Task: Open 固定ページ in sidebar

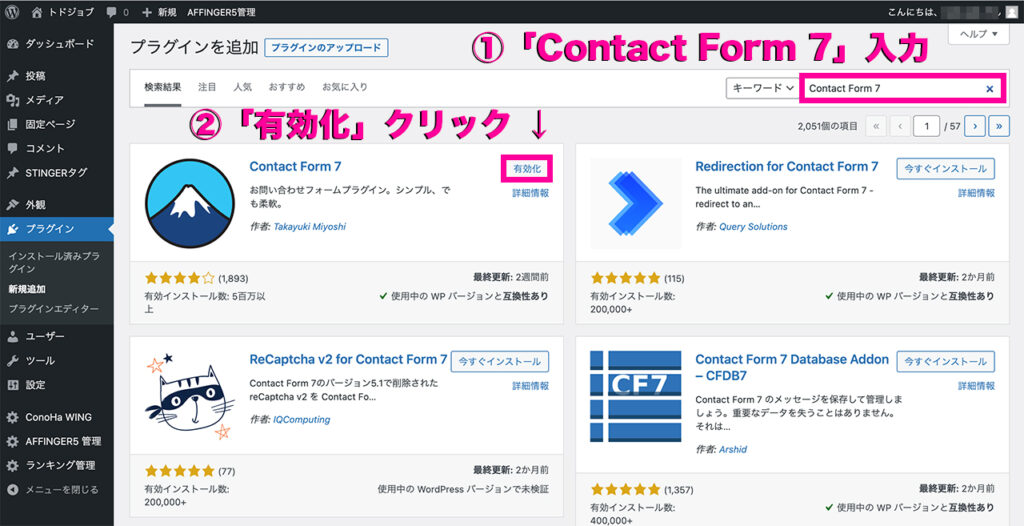Action: 57,124
